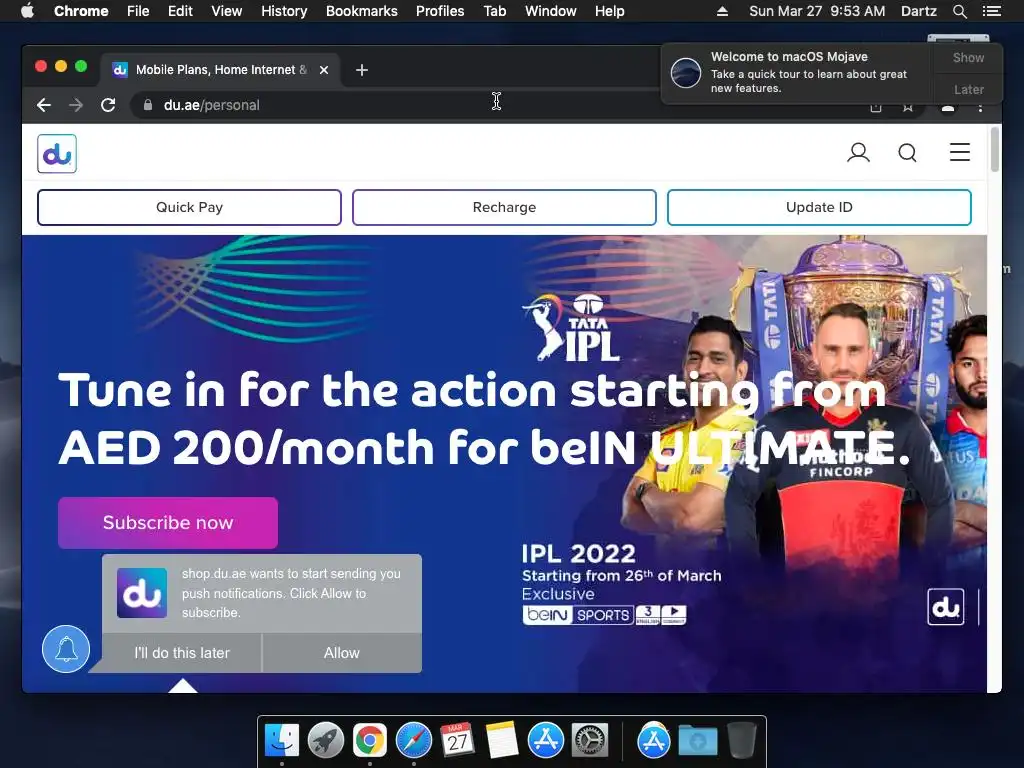Click Chrome icon in the dock
1024x768 pixels.
(370, 741)
